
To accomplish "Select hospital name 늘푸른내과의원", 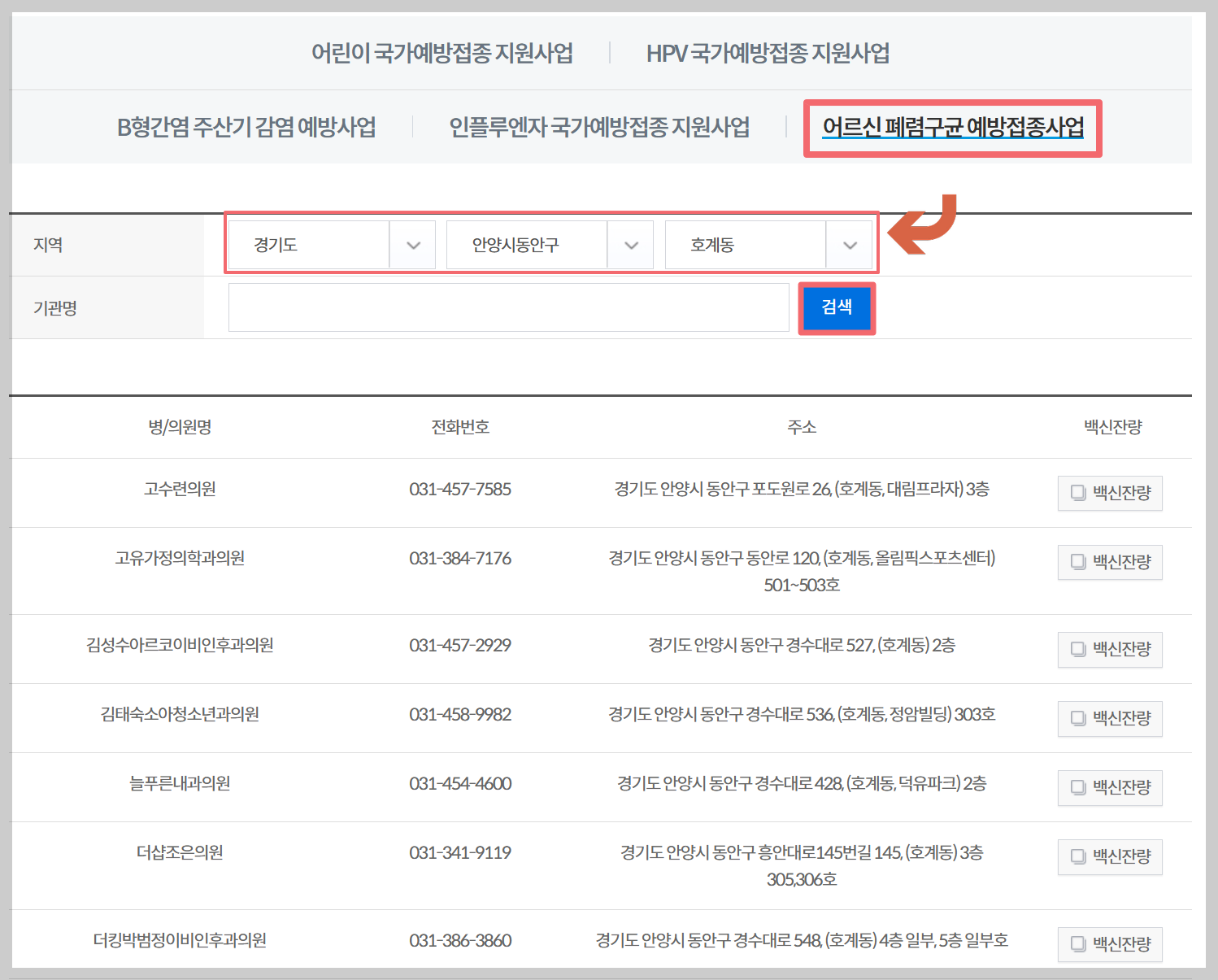I will 180,783.
